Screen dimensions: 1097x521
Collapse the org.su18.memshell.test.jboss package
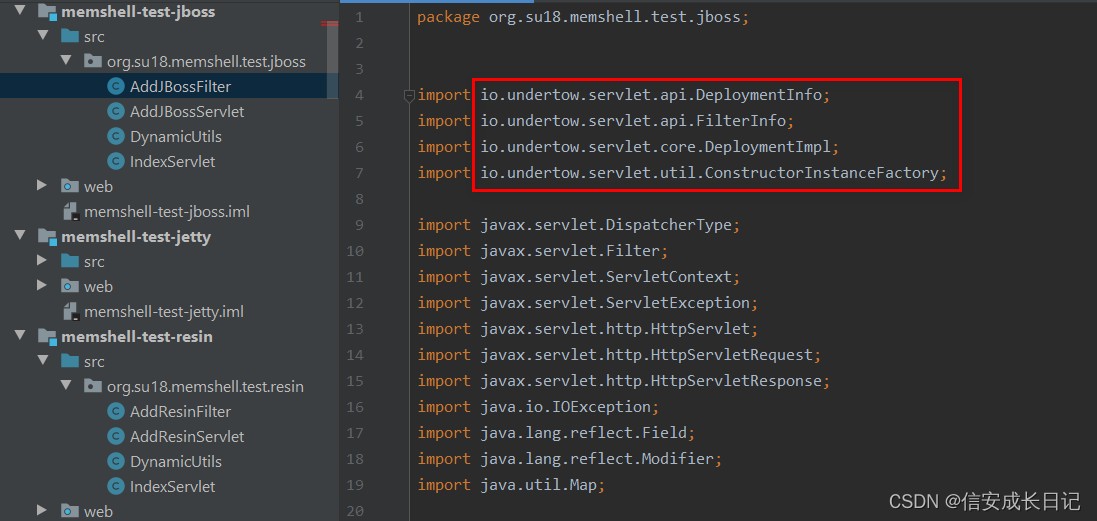tap(66, 60)
